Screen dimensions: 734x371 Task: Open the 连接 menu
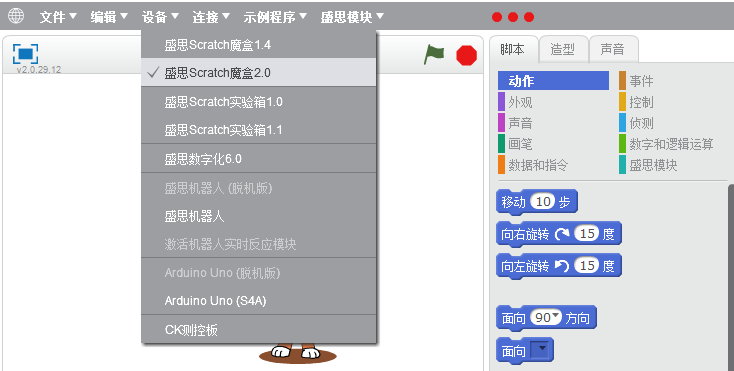(211, 17)
